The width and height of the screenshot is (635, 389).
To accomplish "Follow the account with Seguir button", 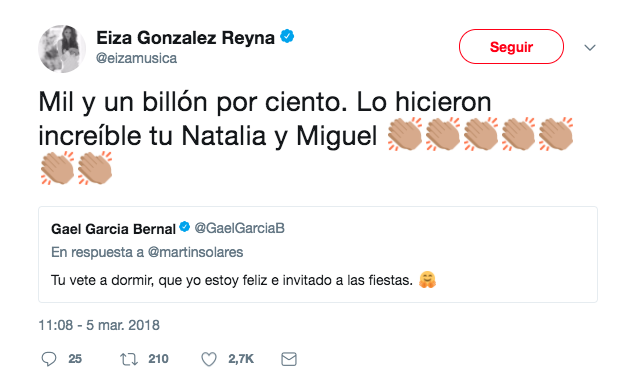I will click(x=511, y=47).
